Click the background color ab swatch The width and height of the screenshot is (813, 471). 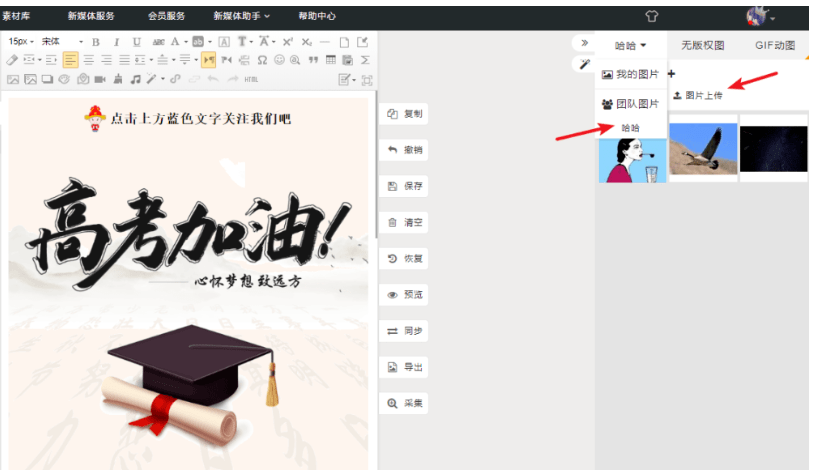tap(198, 42)
